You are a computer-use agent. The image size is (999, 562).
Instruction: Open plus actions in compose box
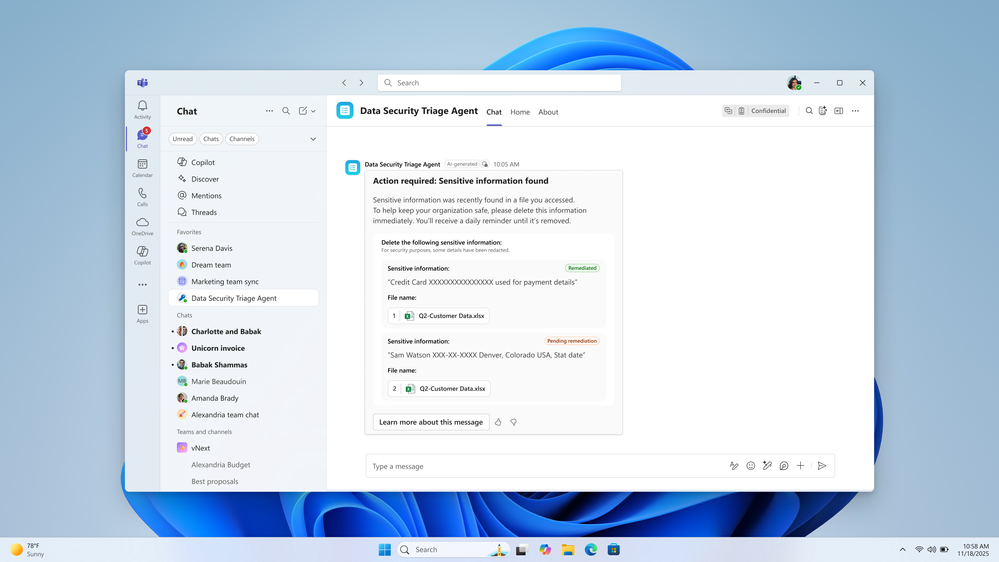[800, 466]
